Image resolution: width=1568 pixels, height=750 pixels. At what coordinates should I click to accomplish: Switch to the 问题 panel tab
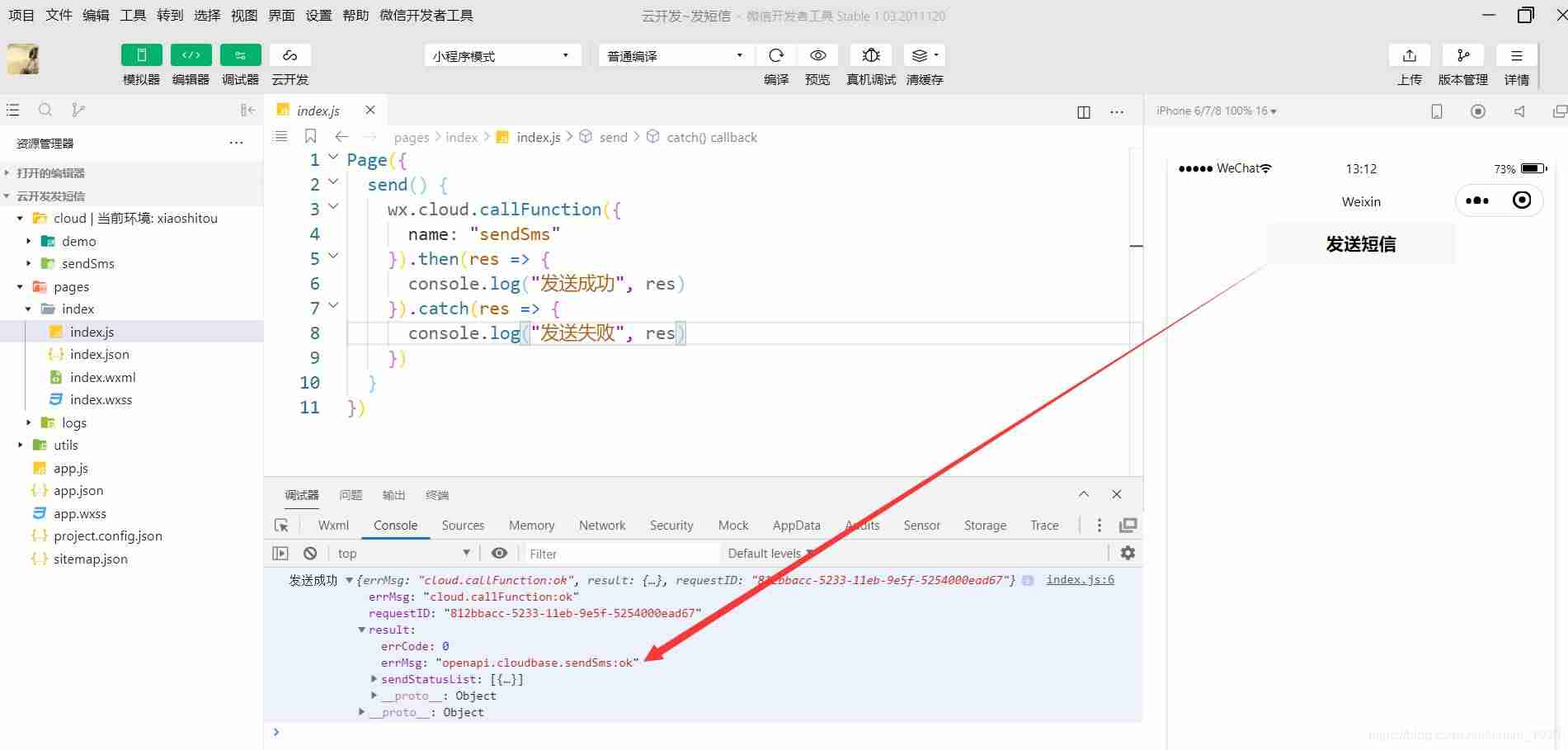[351, 495]
